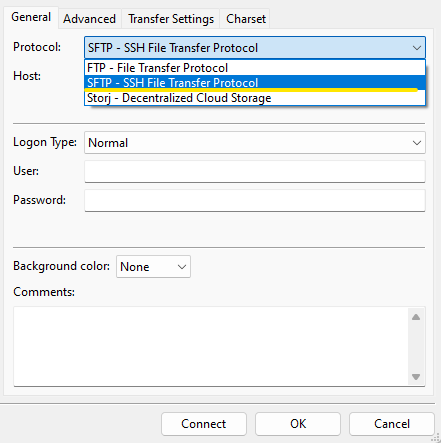Open the Logon Type dropdown

(x=255, y=143)
